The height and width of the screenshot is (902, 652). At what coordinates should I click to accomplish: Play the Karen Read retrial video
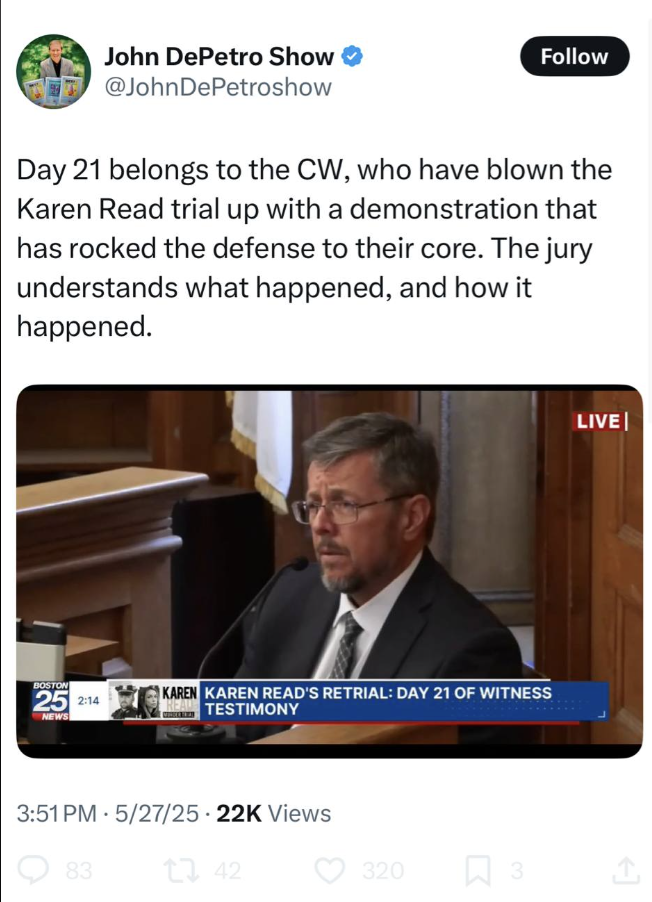coord(329,571)
